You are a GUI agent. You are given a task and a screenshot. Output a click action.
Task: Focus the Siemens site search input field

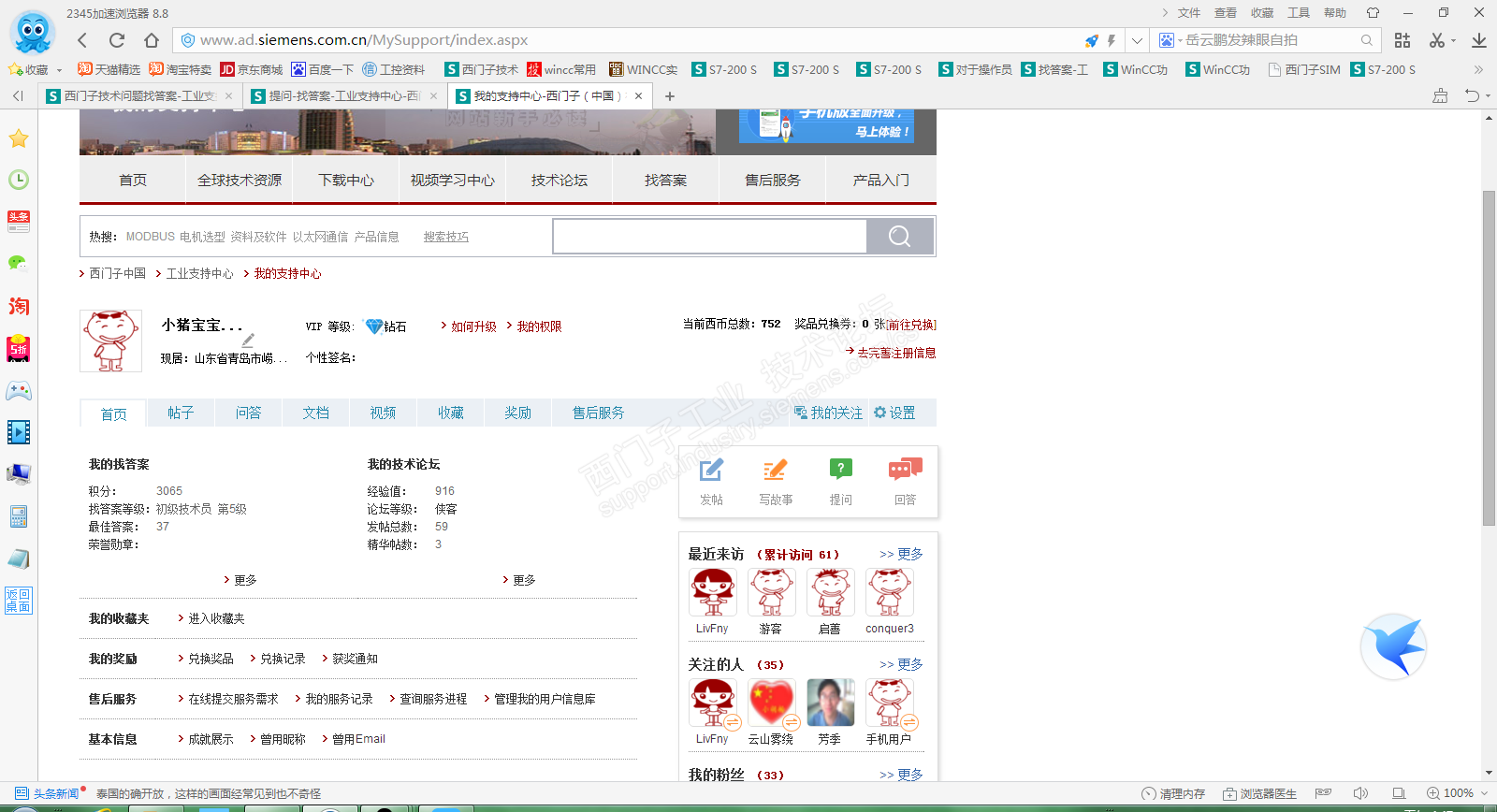point(710,237)
